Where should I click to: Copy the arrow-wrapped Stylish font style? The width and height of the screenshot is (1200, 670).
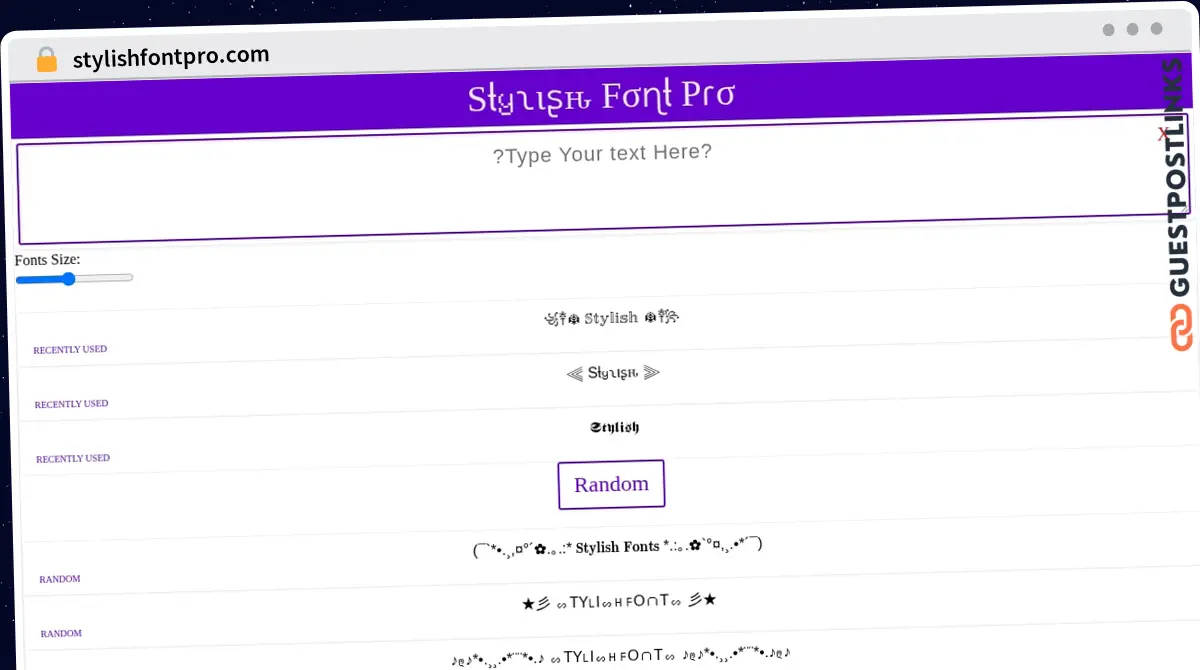coord(613,372)
